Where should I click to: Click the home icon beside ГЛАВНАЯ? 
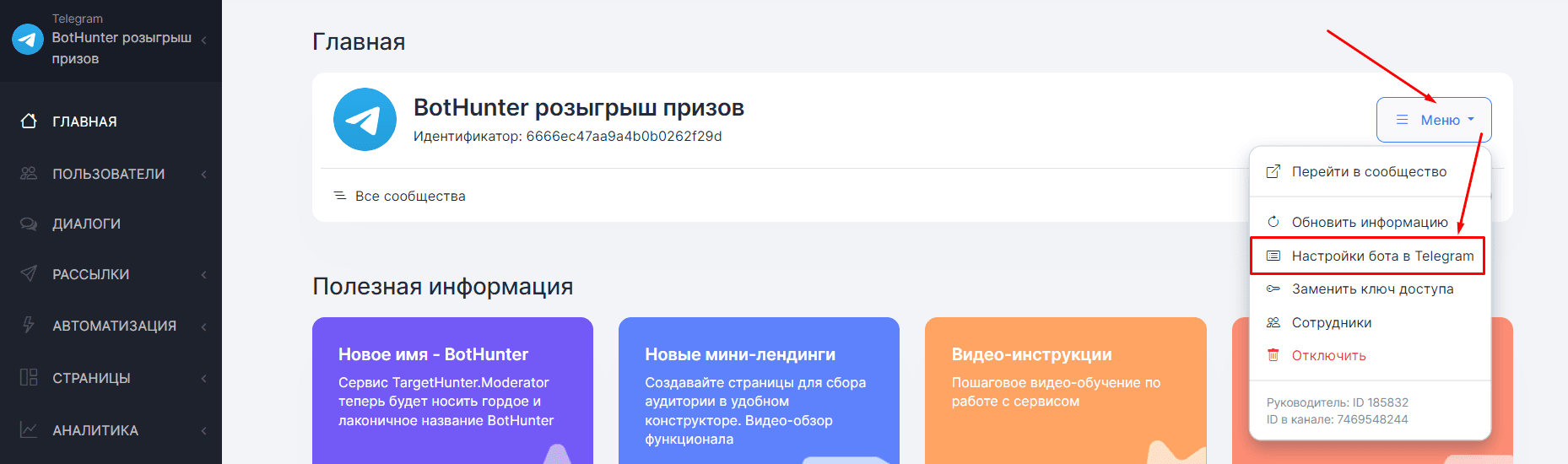tap(29, 121)
